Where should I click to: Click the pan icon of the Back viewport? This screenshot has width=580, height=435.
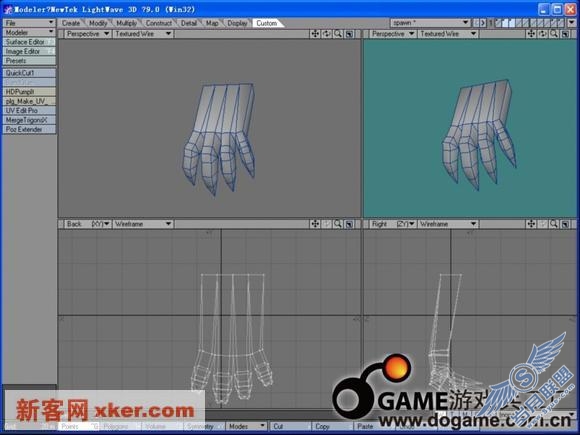tap(315, 224)
